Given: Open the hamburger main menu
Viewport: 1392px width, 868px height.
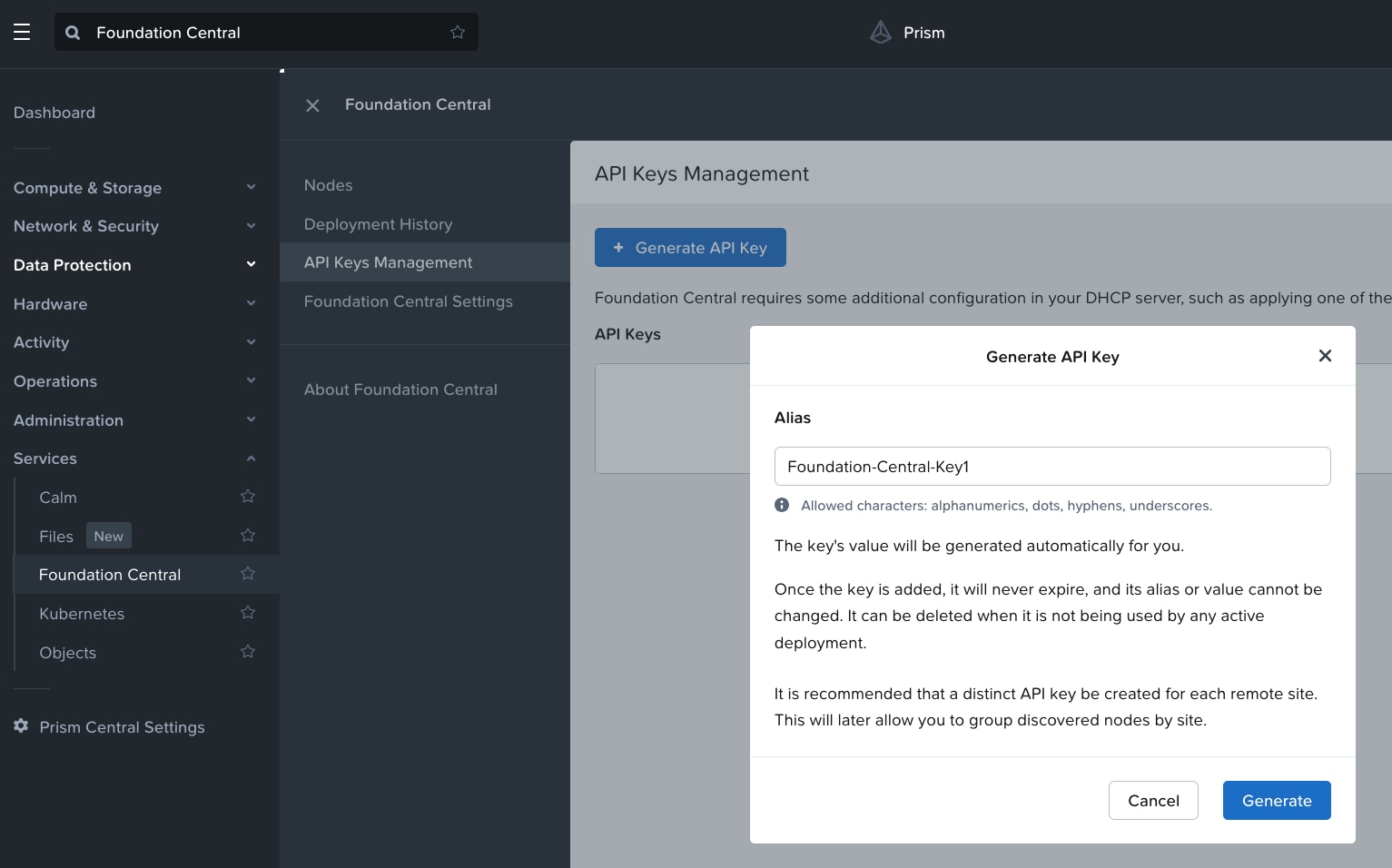Looking at the screenshot, I should coord(22,33).
